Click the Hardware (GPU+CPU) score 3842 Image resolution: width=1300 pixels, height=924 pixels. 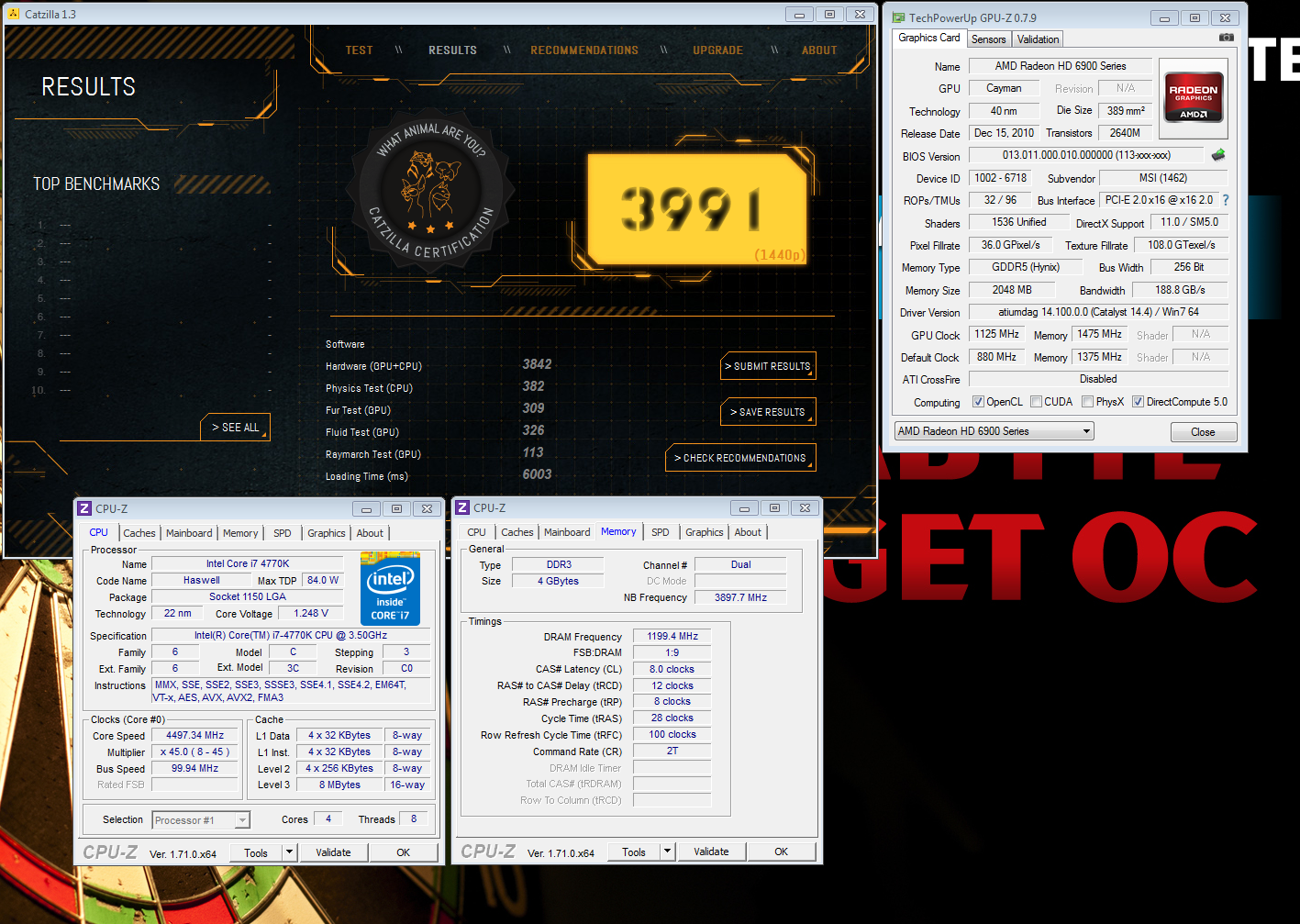pos(538,364)
